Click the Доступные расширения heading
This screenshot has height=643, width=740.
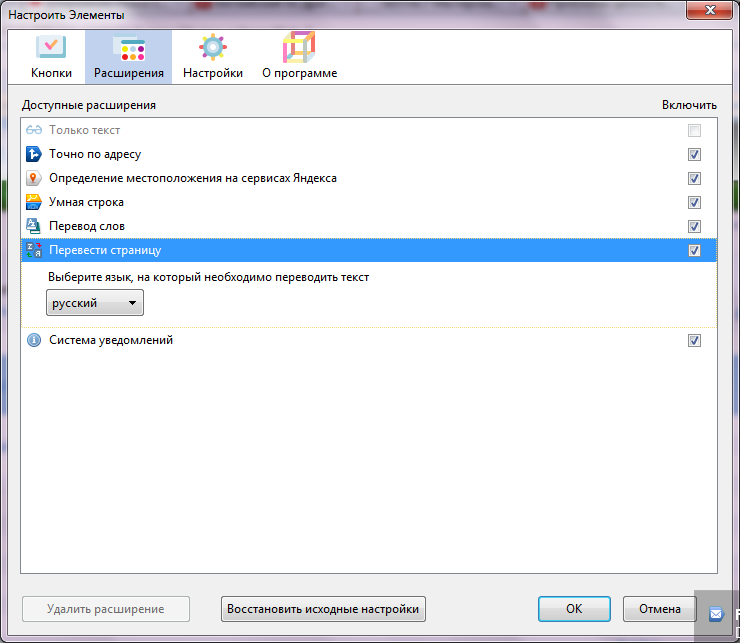pyautogui.click(x=89, y=105)
